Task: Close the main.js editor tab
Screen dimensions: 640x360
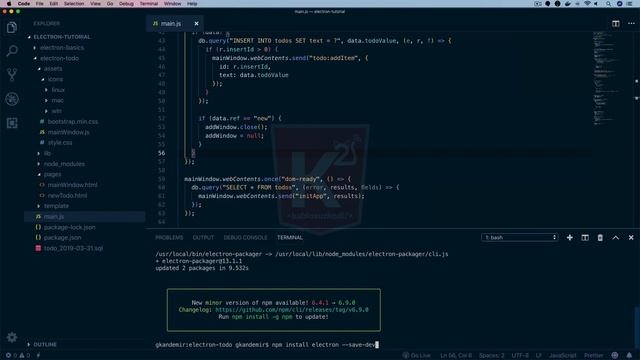Action: 196,24
